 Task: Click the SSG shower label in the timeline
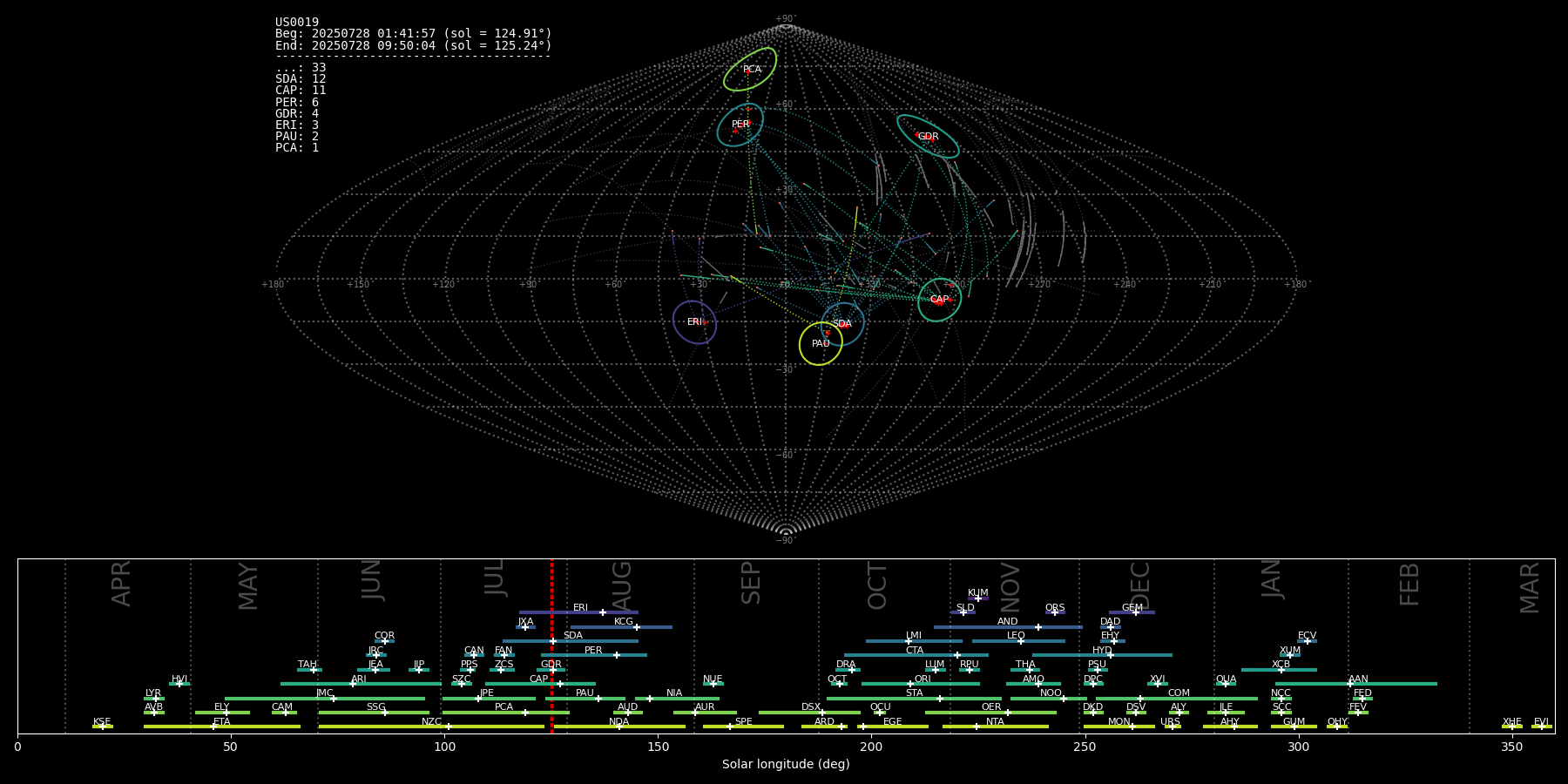(376, 707)
